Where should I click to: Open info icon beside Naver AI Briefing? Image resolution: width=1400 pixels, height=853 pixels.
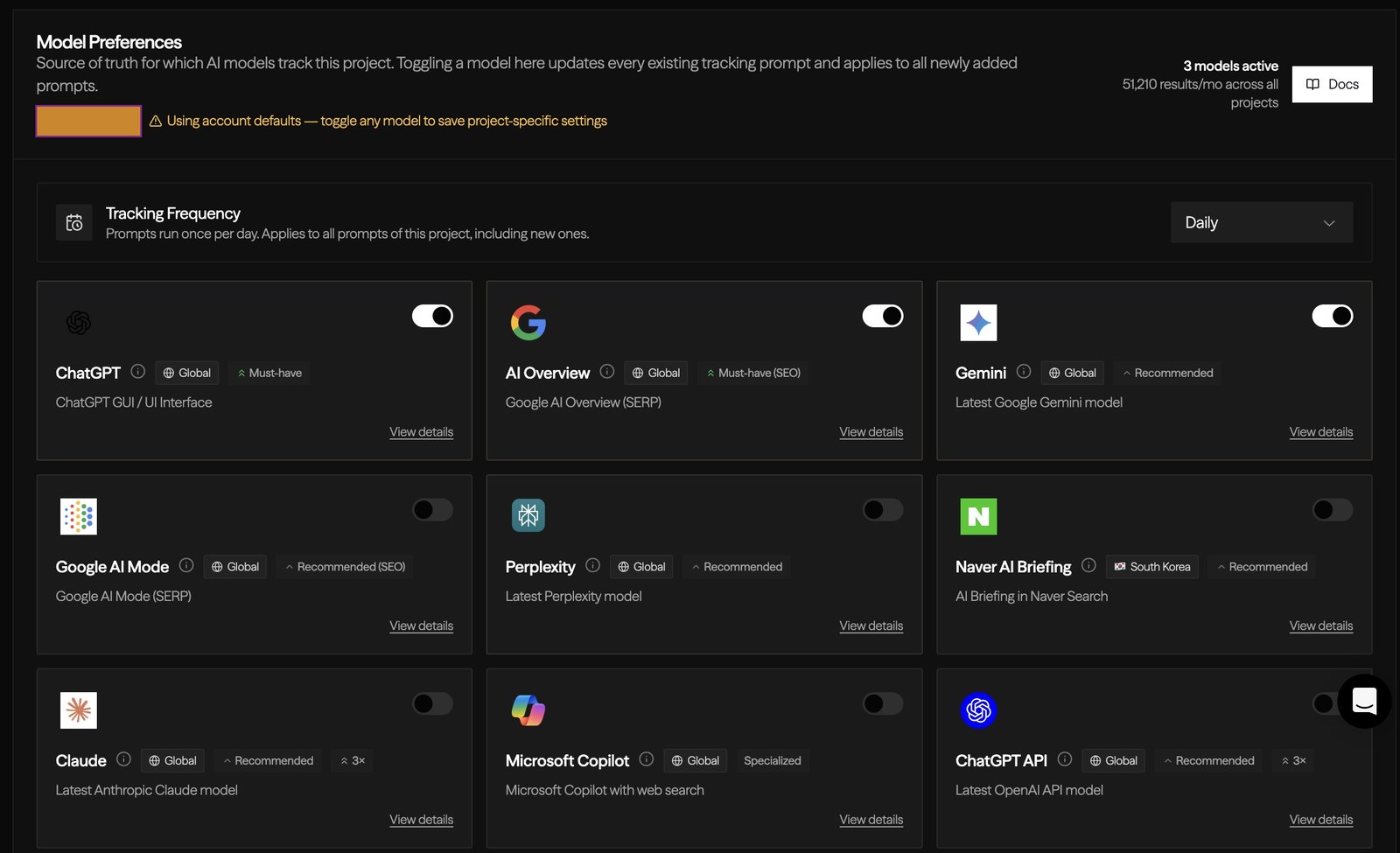(1088, 565)
